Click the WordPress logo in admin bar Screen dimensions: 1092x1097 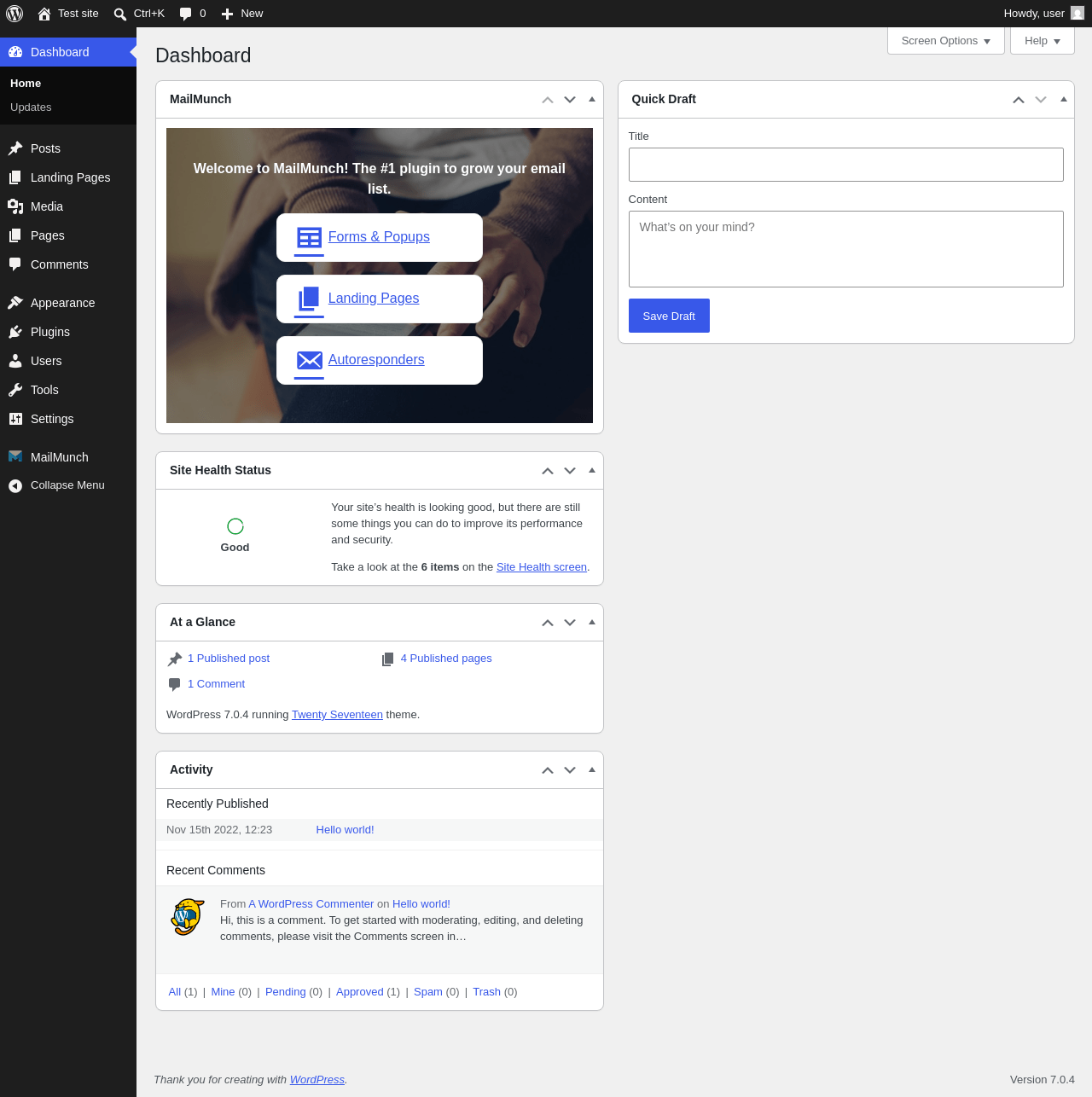15,14
